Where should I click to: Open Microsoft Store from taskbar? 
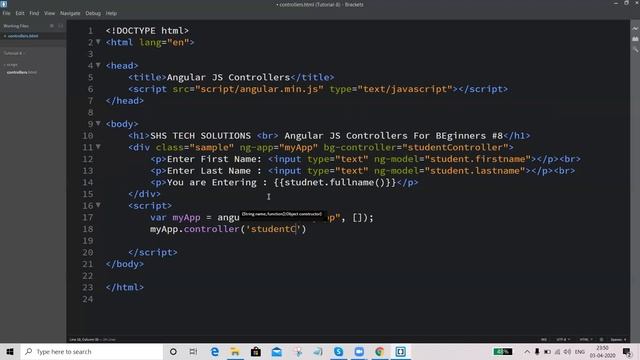[256, 351]
